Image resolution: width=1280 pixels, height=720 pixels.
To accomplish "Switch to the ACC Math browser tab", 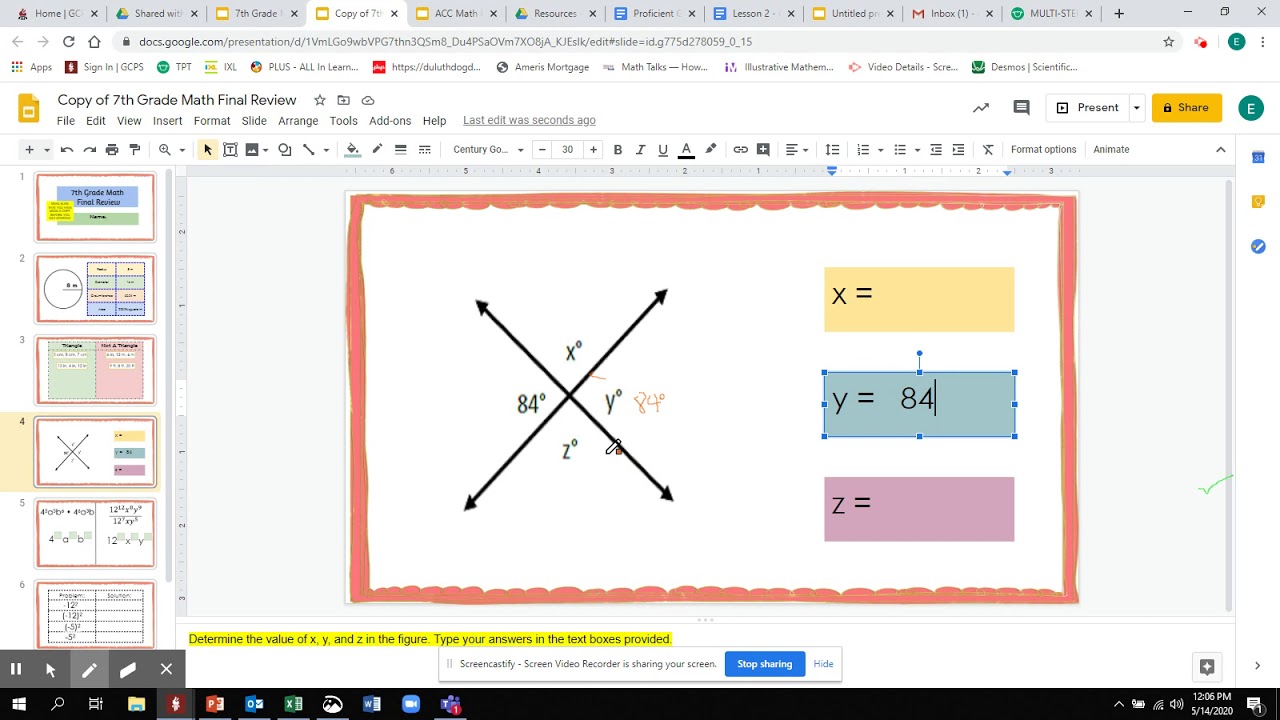I will (x=455, y=14).
